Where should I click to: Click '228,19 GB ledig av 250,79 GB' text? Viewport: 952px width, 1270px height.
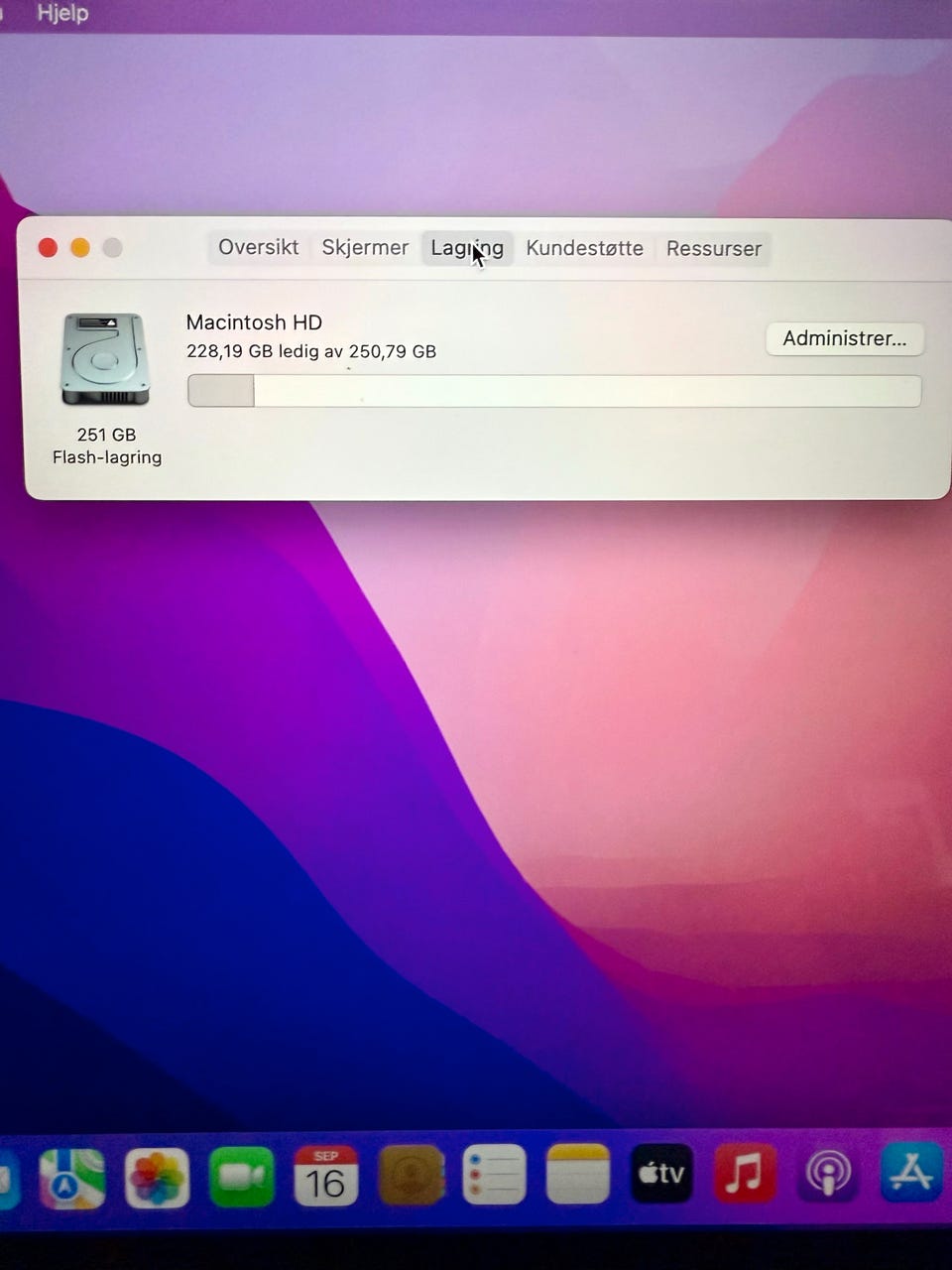click(311, 351)
